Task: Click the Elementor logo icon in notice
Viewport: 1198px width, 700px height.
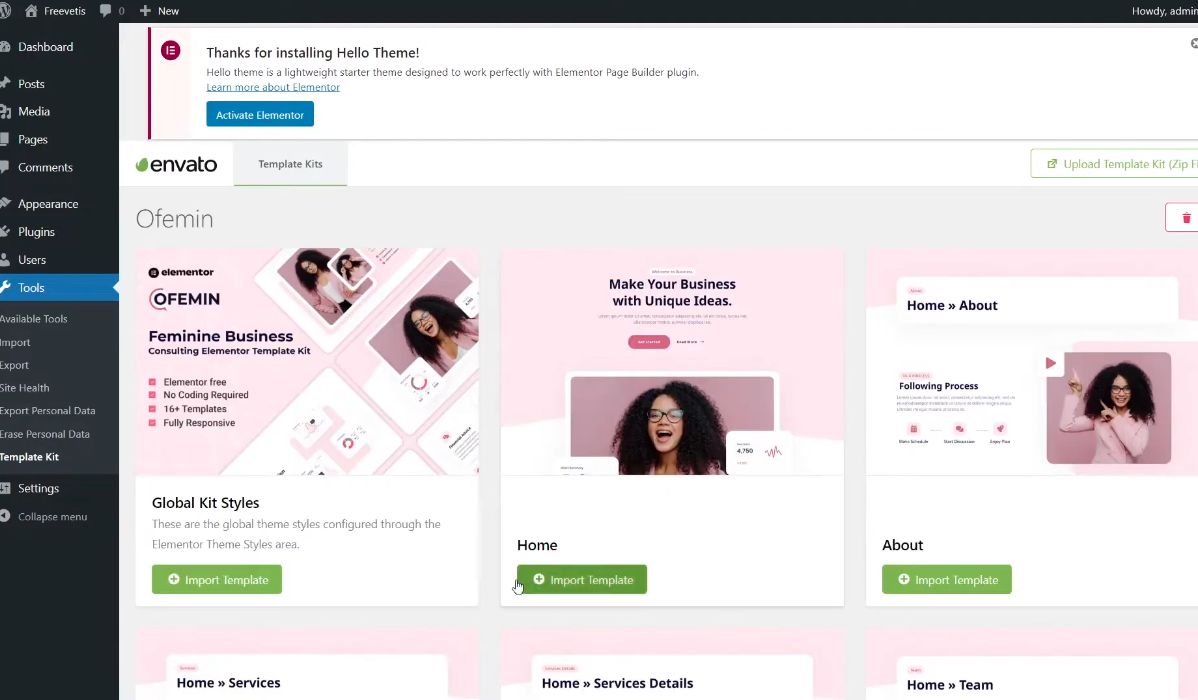Action: click(x=171, y=51)
